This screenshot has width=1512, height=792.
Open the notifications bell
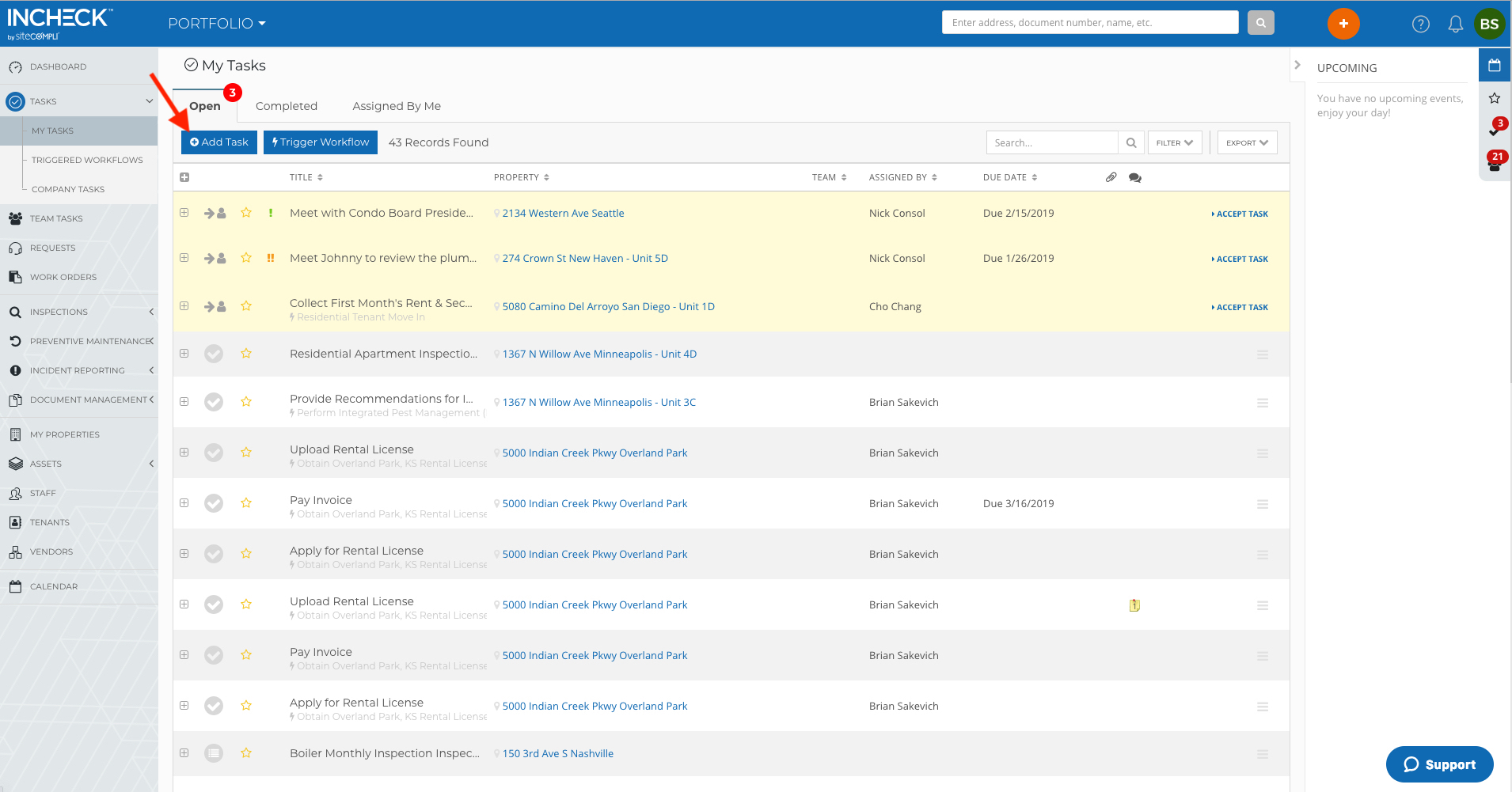tap(1455, 24)
